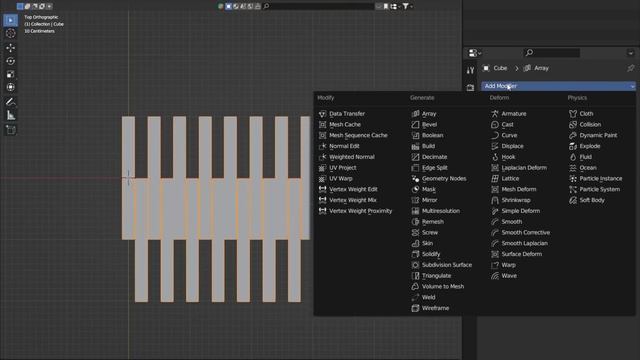Click the Properties search field
Viewport: 640px width, 360px height.
point(552,53)
